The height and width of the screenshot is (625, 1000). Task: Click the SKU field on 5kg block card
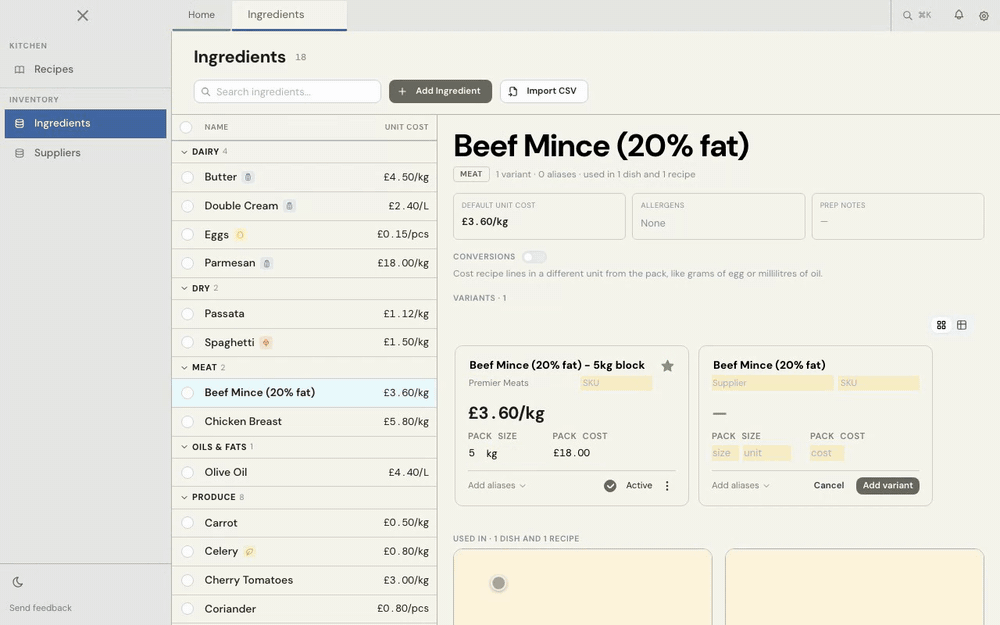(x=616, y=383)
